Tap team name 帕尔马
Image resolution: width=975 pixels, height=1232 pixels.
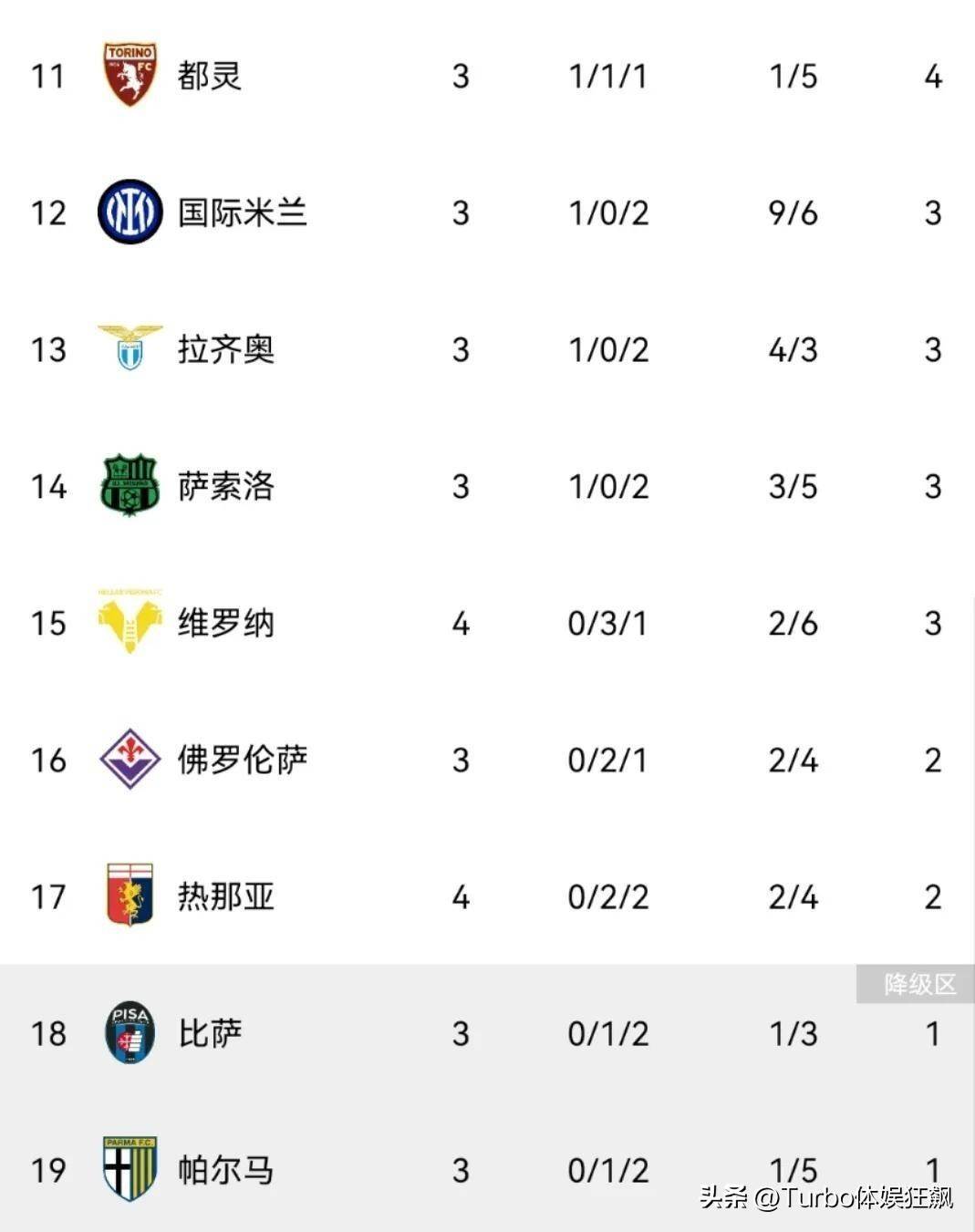[225, 1170]
